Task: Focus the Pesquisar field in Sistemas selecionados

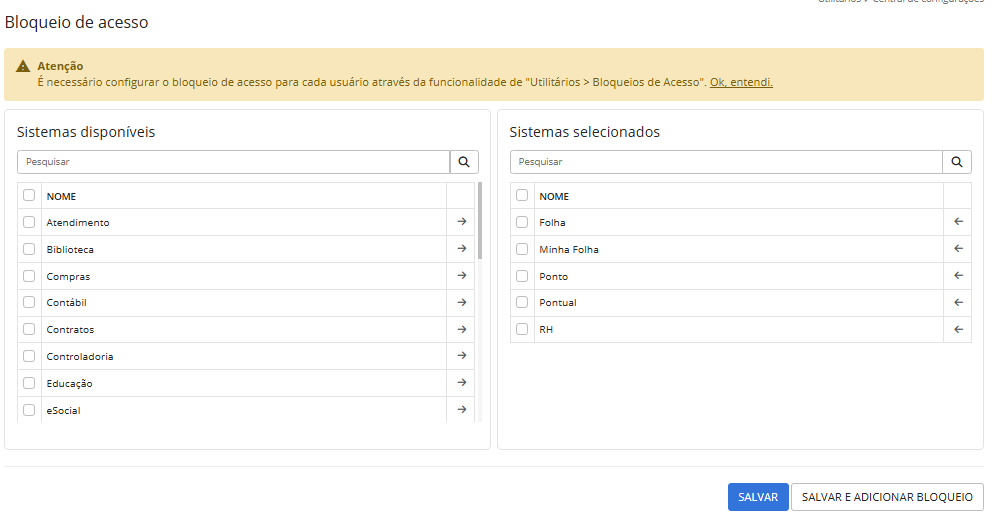Action: pos(726,161)
